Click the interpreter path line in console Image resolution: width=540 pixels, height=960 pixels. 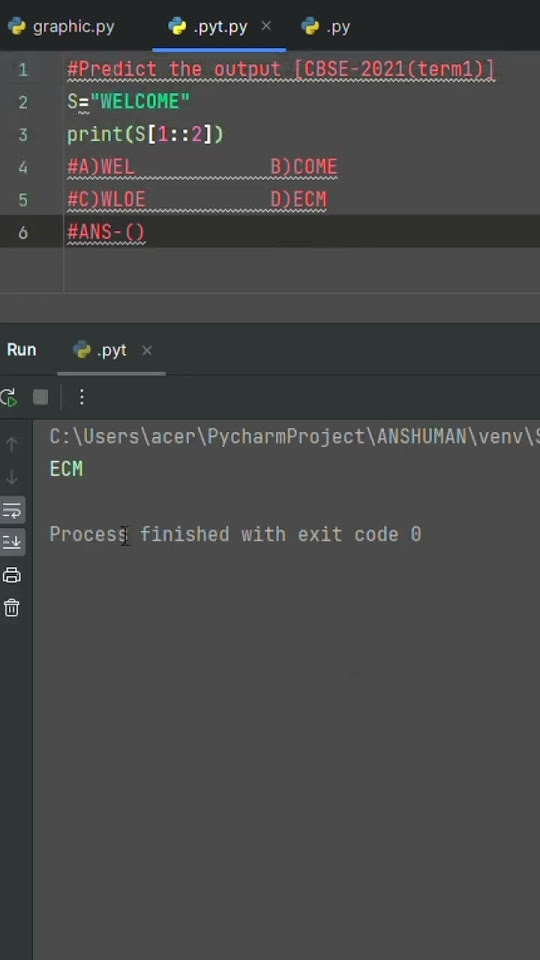pos(294,437)
